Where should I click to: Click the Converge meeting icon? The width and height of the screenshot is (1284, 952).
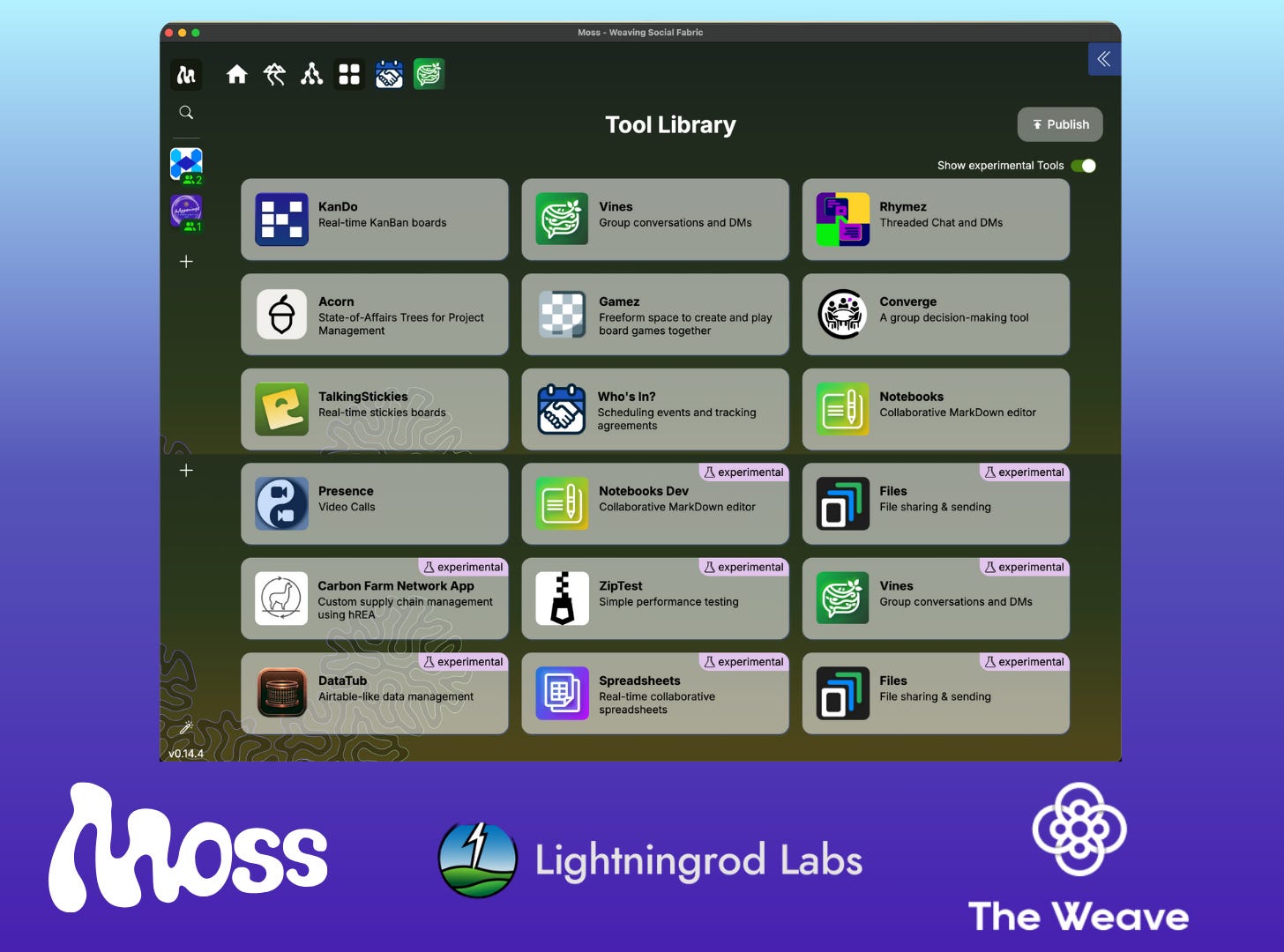coord(842,314)
